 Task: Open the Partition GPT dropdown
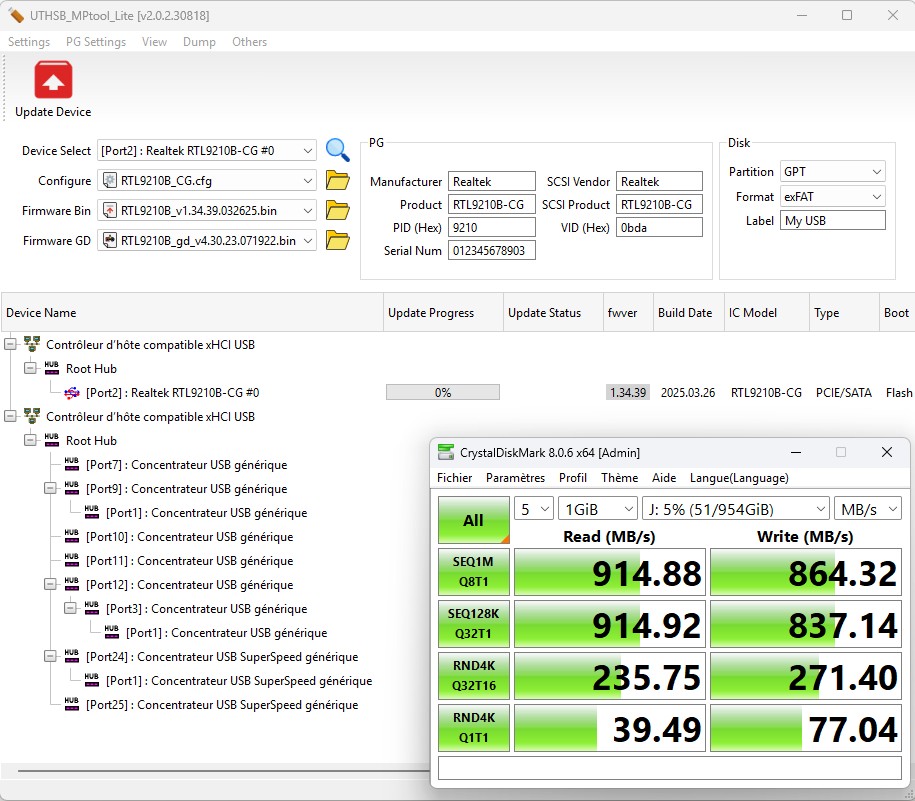(x=876, y=172)
